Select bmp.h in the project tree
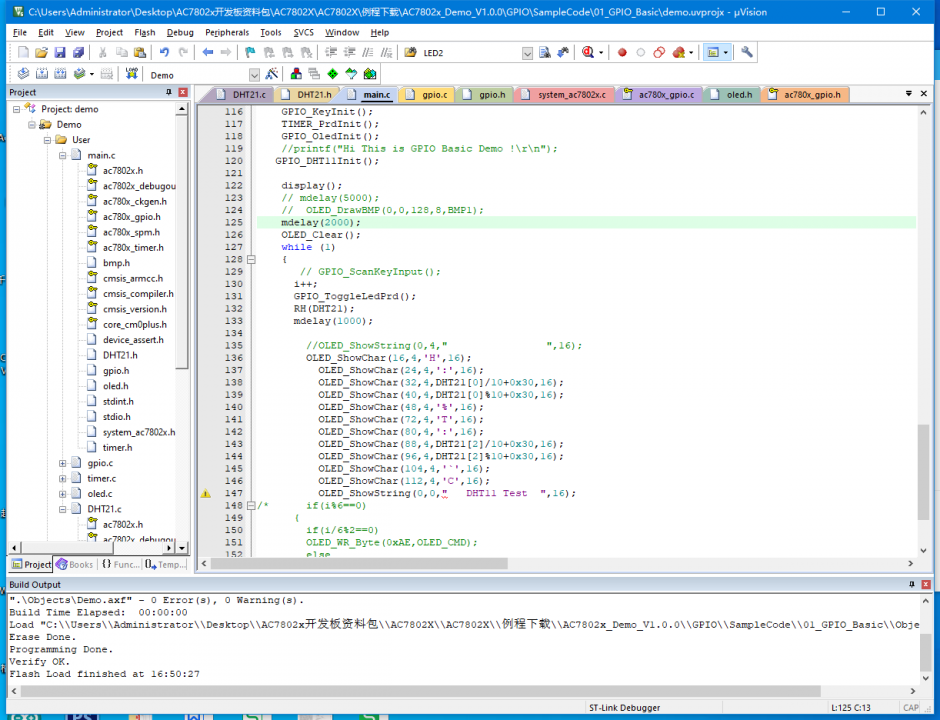This screenshot has width=940, height=720. point(116,263)
